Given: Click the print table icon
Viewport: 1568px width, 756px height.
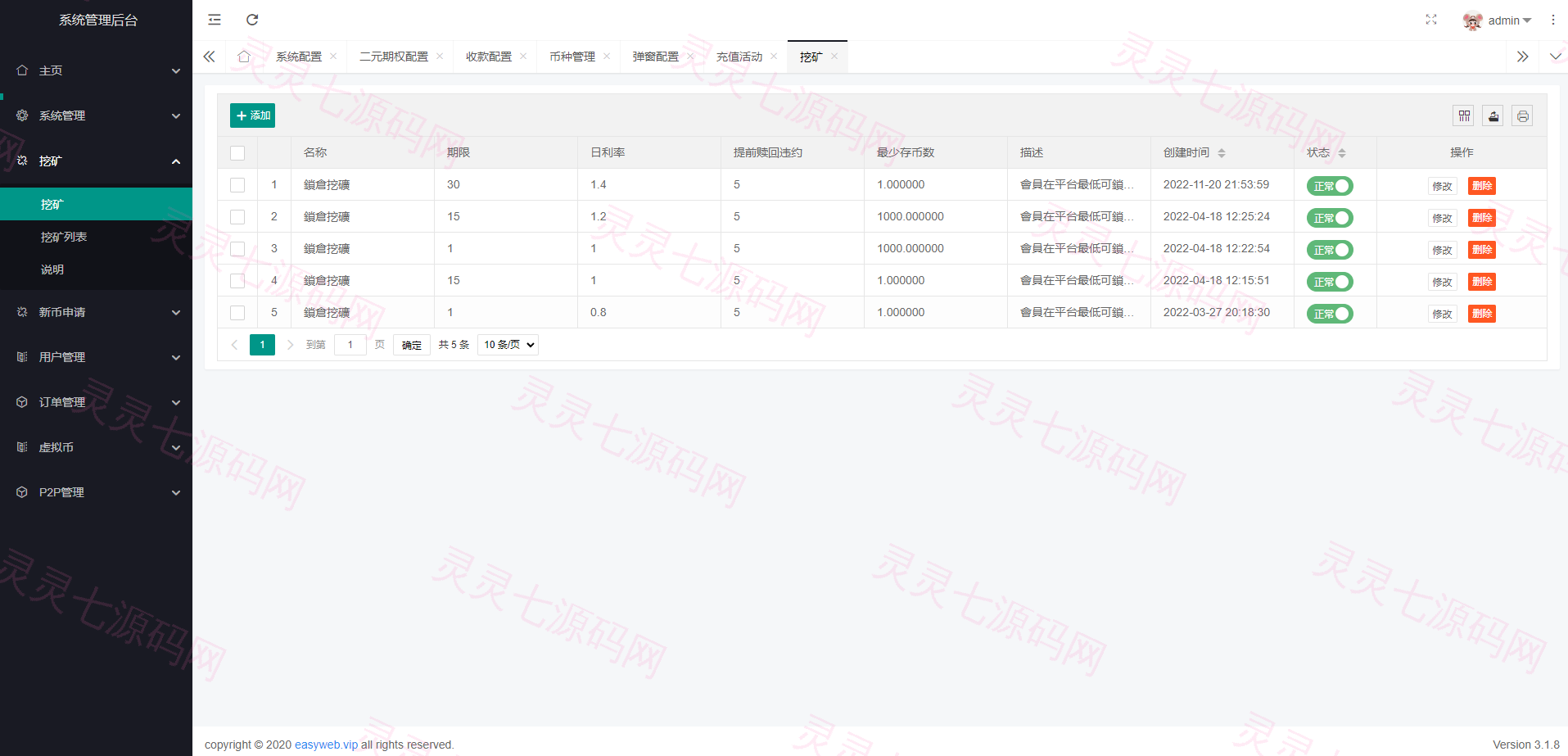Looking at the screenshot, I should (x=1522, y=116).
